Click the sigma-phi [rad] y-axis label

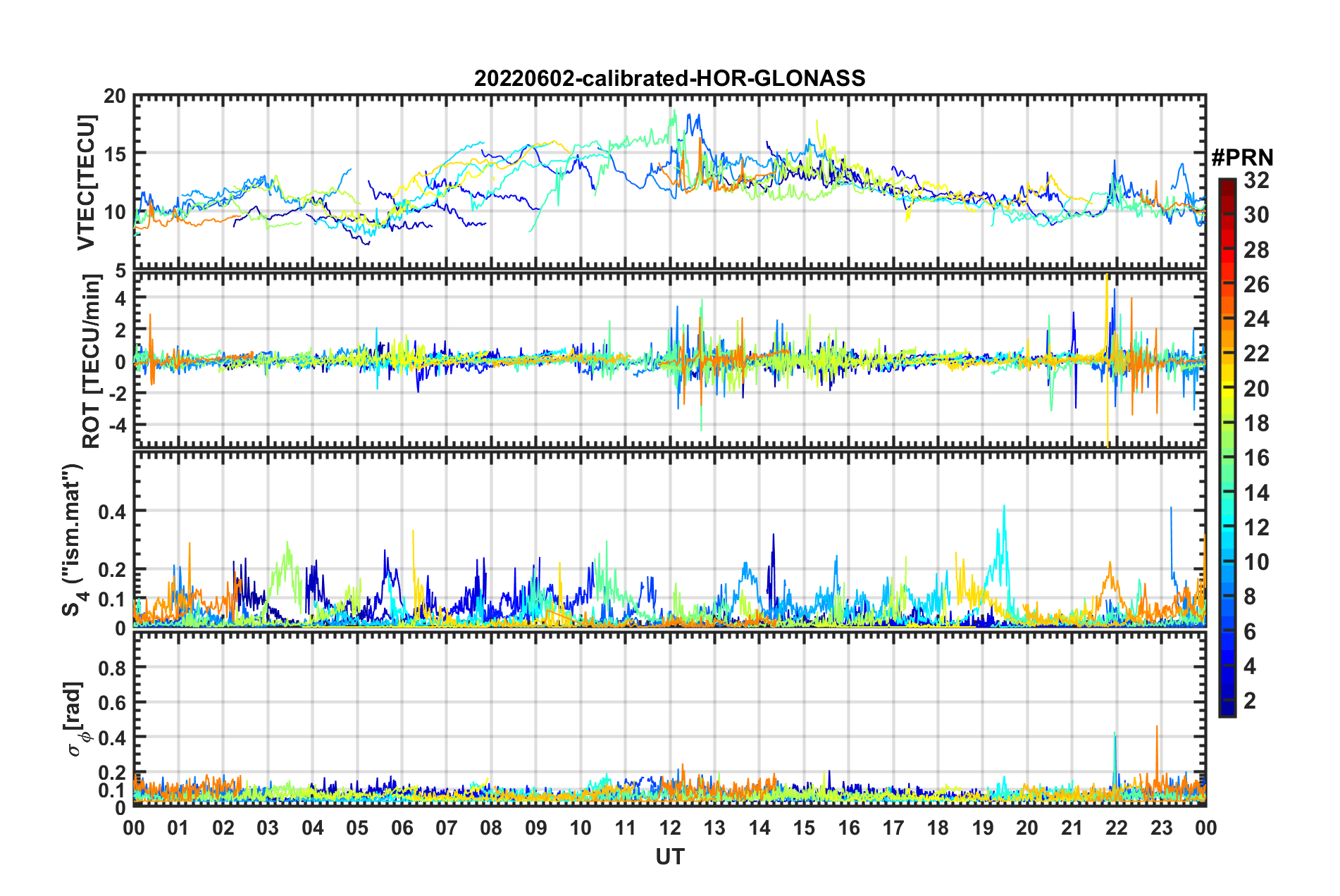[76, 719]
